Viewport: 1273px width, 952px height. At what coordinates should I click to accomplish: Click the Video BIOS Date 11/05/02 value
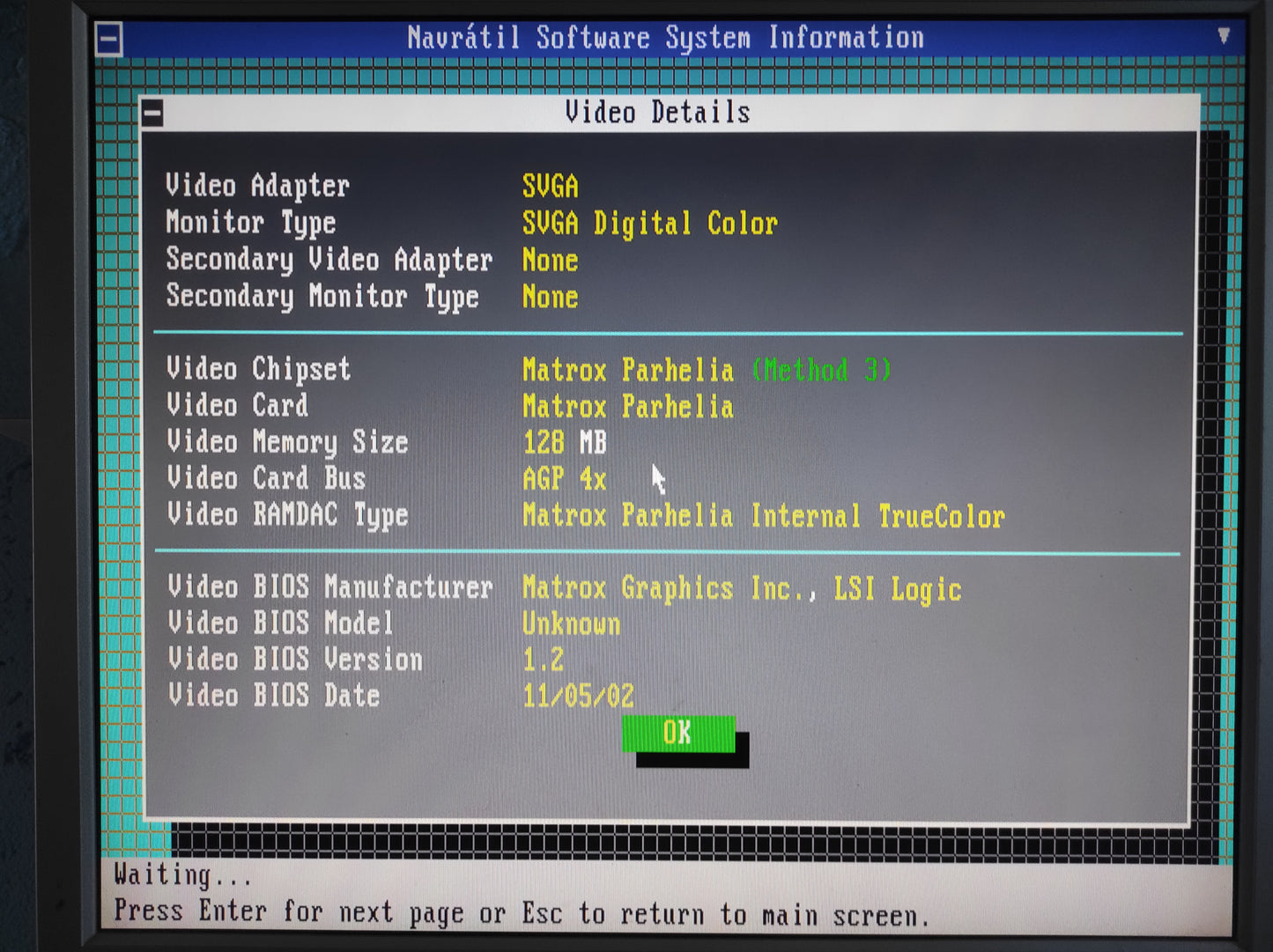[x=578, y=697]
